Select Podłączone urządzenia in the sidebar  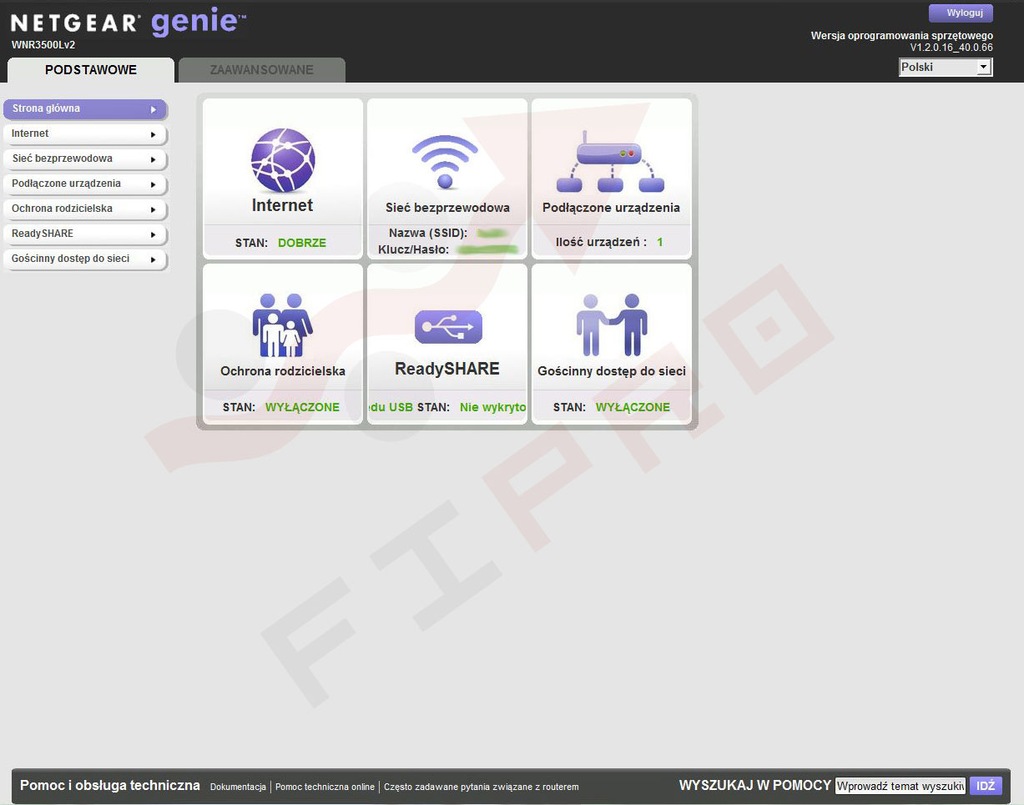pos(85,184)
